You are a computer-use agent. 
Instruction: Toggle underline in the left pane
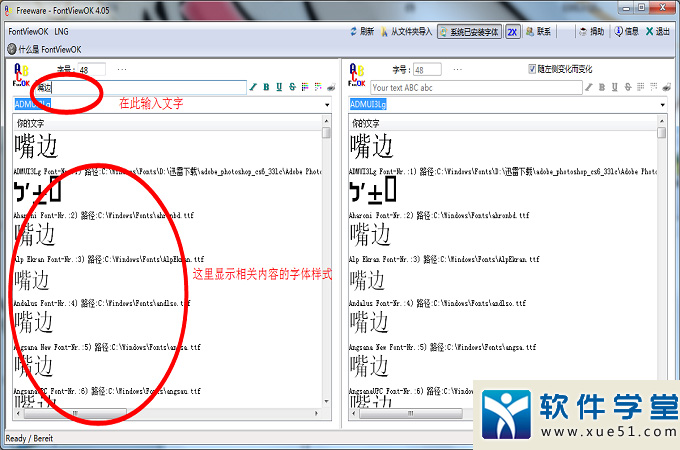pos(279,87)
